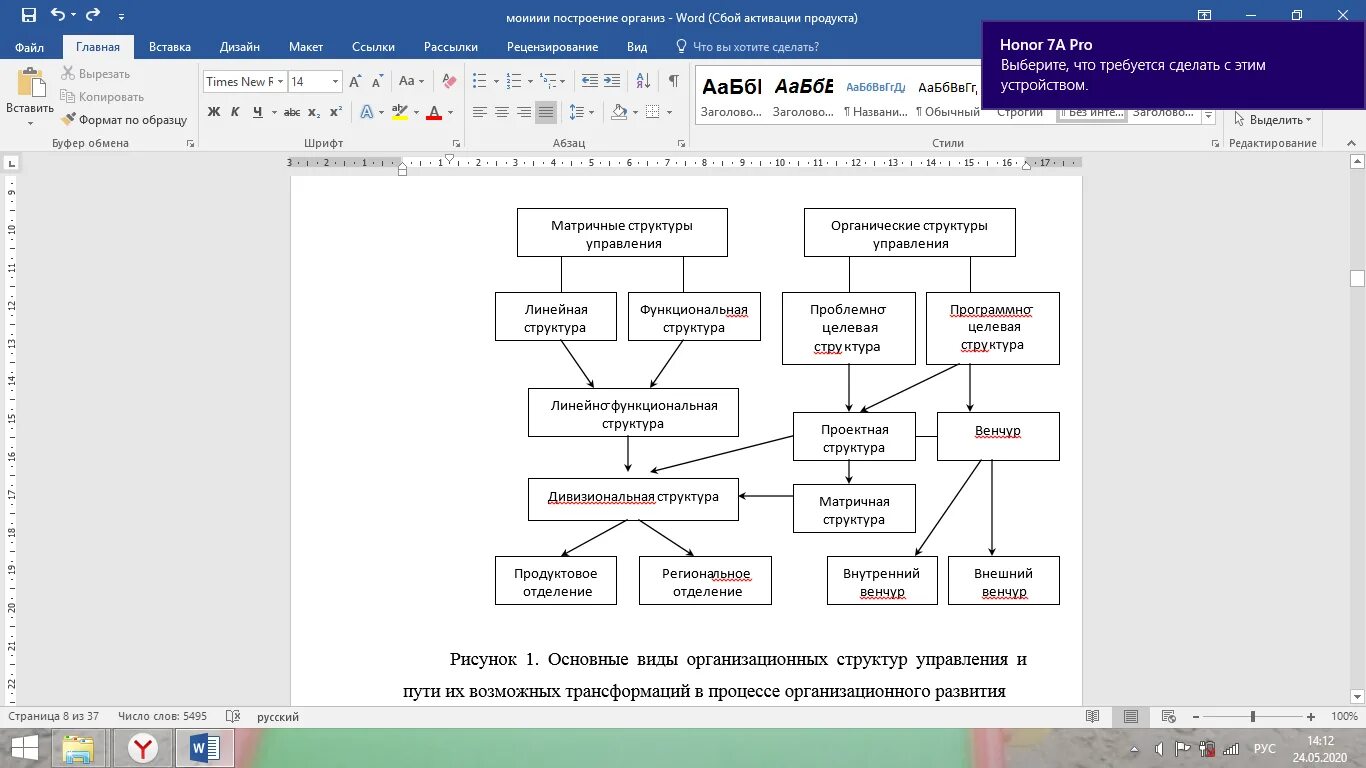Switch to the Вставка tab
Image resolution: width=1366 pixels, height=768 pixels.
[170, 47]
